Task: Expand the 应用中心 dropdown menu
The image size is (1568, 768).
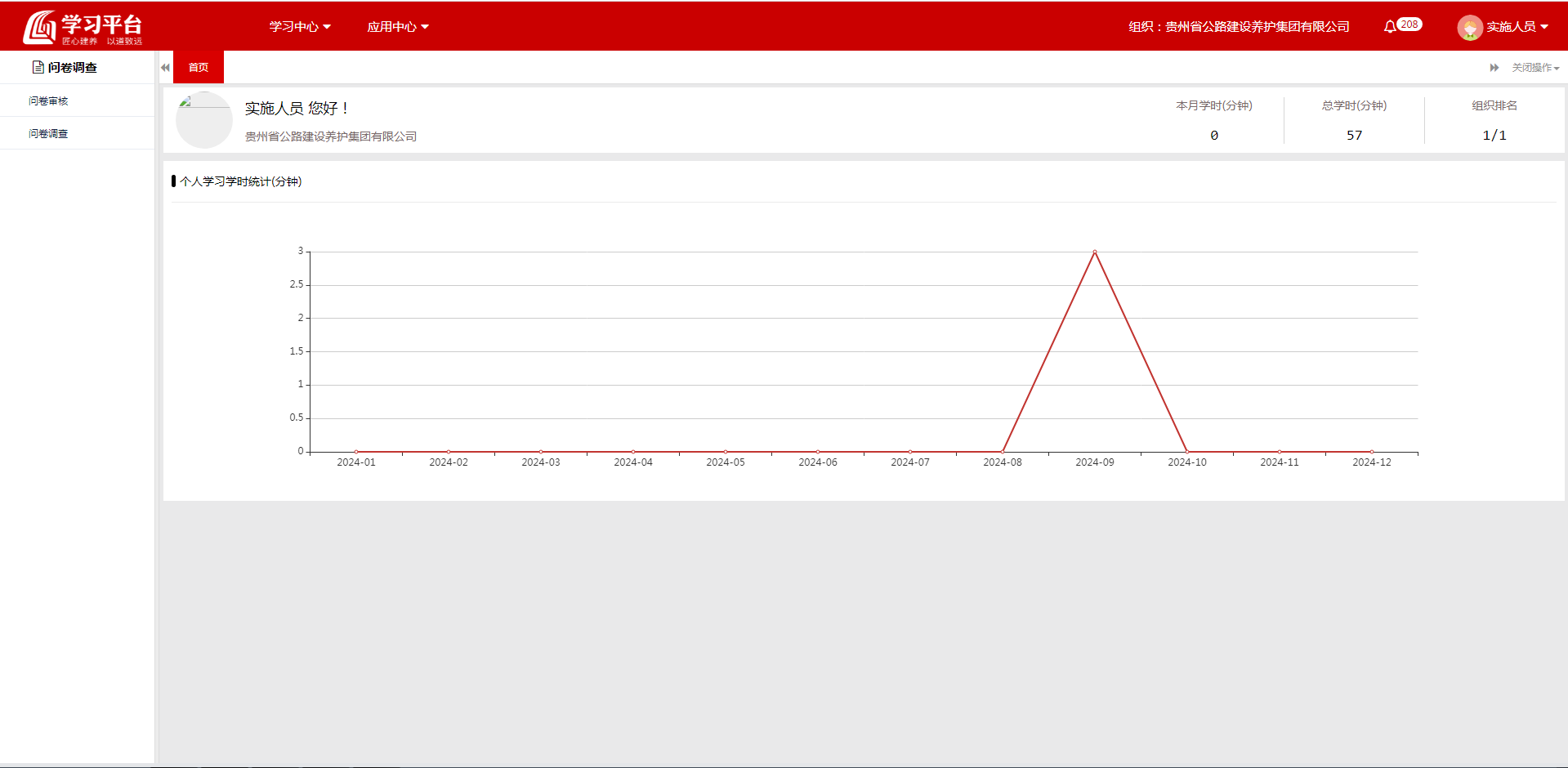Action: (398, 27)
